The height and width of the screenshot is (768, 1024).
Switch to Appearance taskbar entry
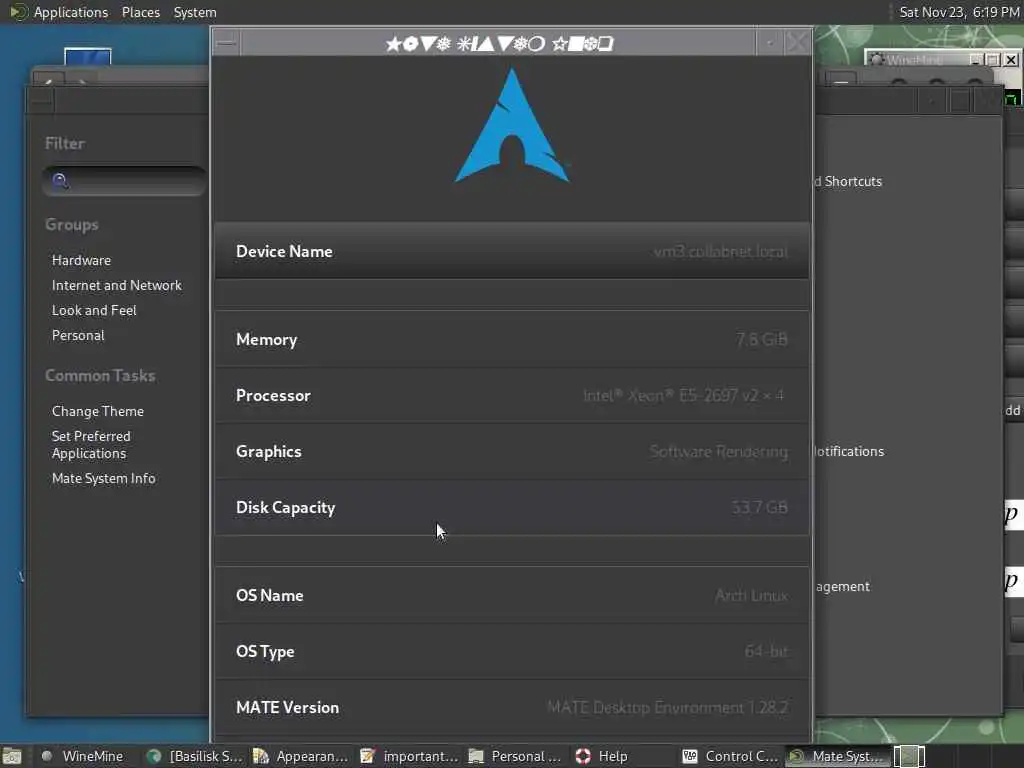click(300, 756)
